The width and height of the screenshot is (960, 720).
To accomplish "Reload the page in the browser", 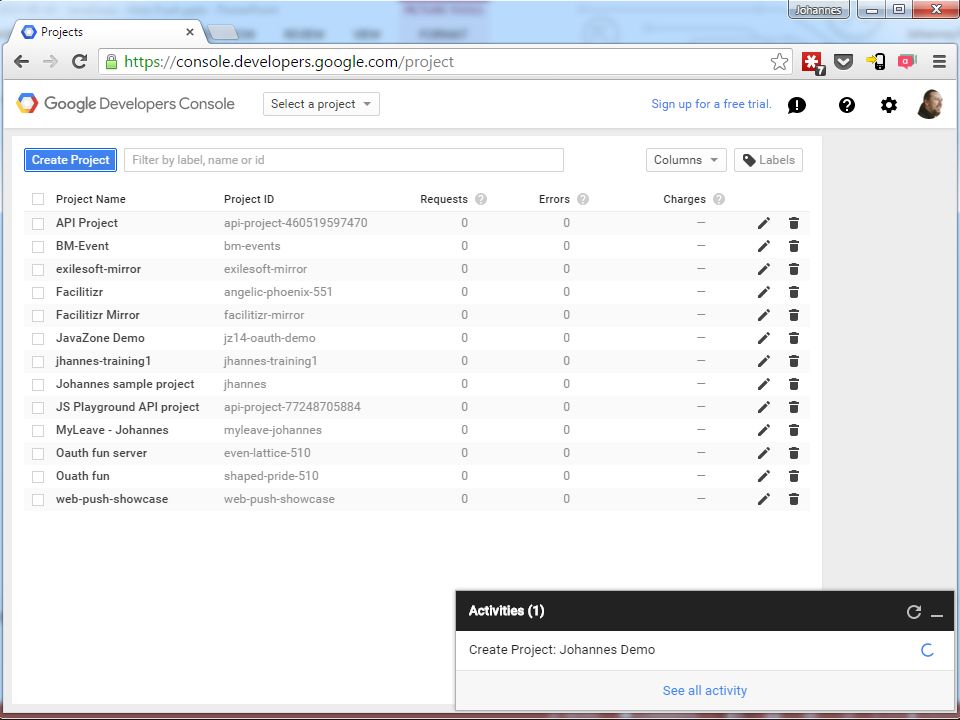I will point(80,61).
